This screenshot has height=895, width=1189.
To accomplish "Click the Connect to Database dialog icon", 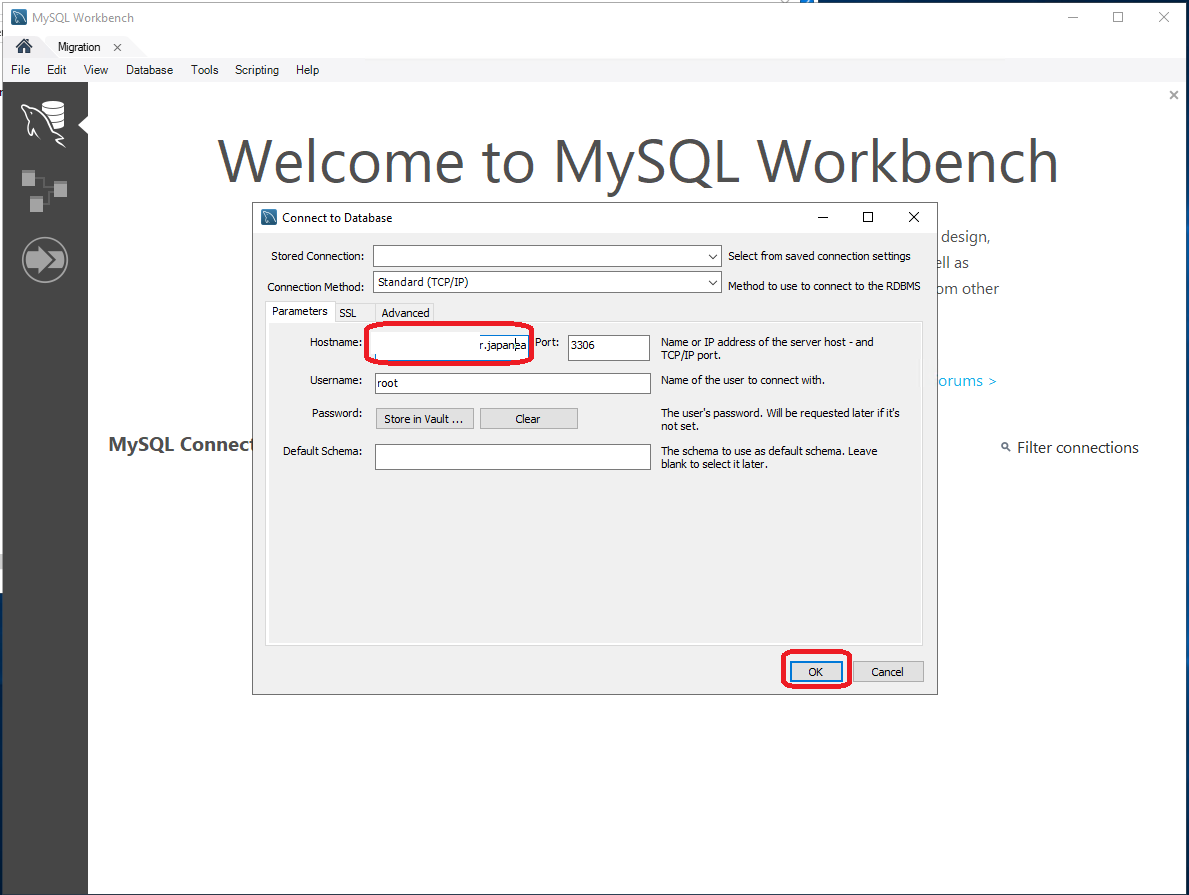I will click(x=269, y=218).
